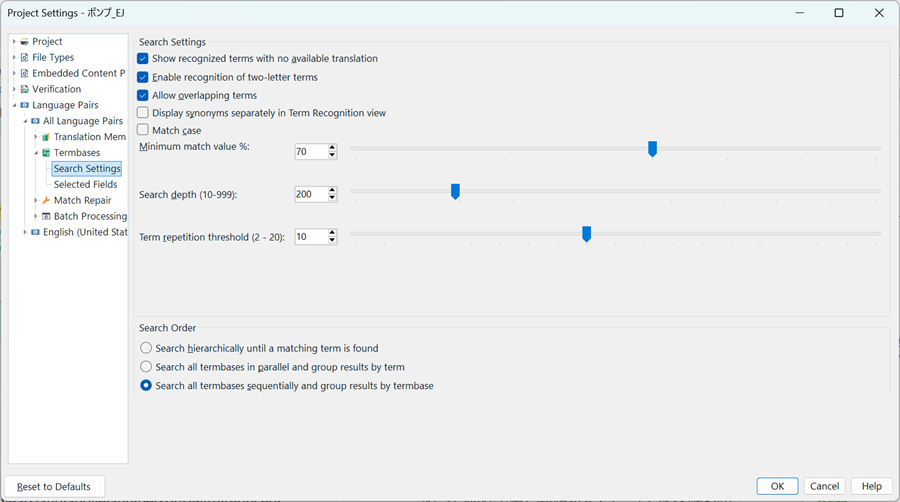Click the Batch Processing icon

click(x=46, y=216)
